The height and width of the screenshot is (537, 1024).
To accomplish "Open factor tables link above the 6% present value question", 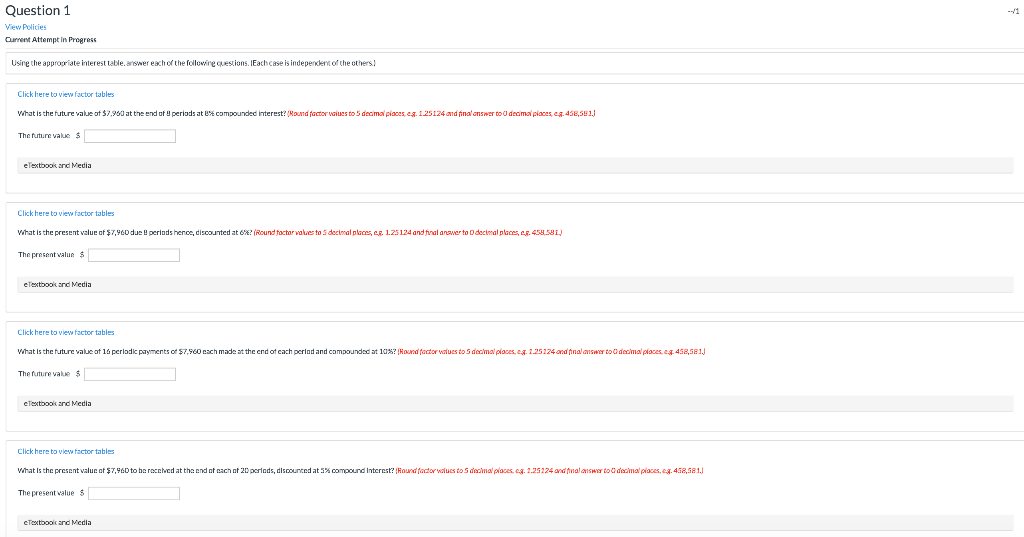I will coord(66,213).
